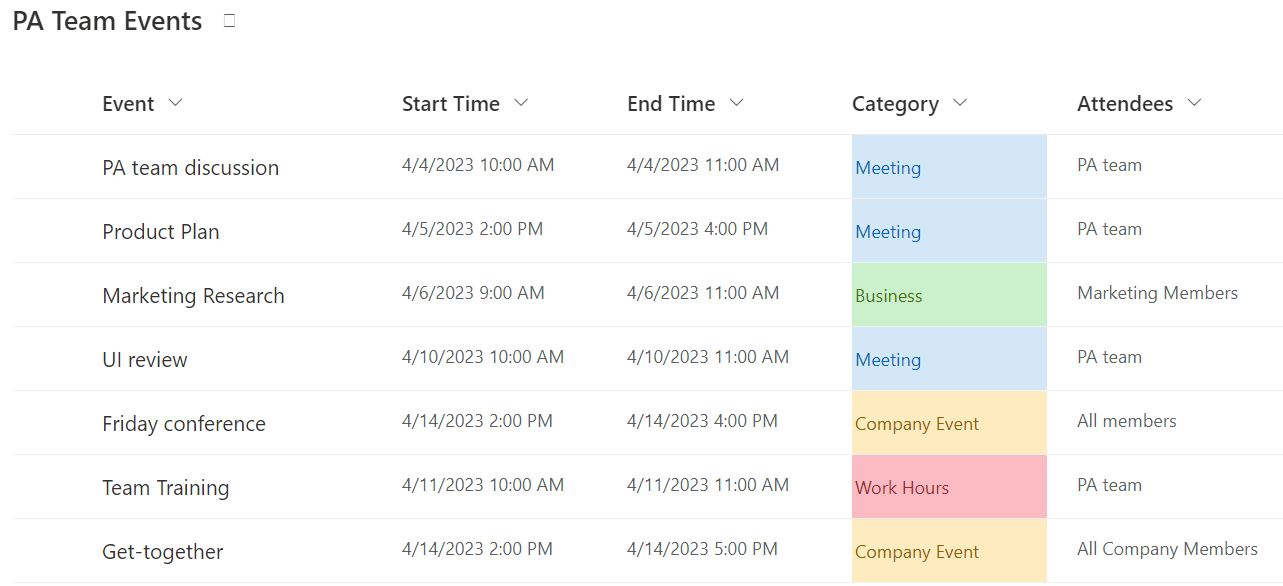Image resolution: width=1283 pixels, height=586 pixels.
Task: Click the icon next to PA Team Events title
Action: 229,20
